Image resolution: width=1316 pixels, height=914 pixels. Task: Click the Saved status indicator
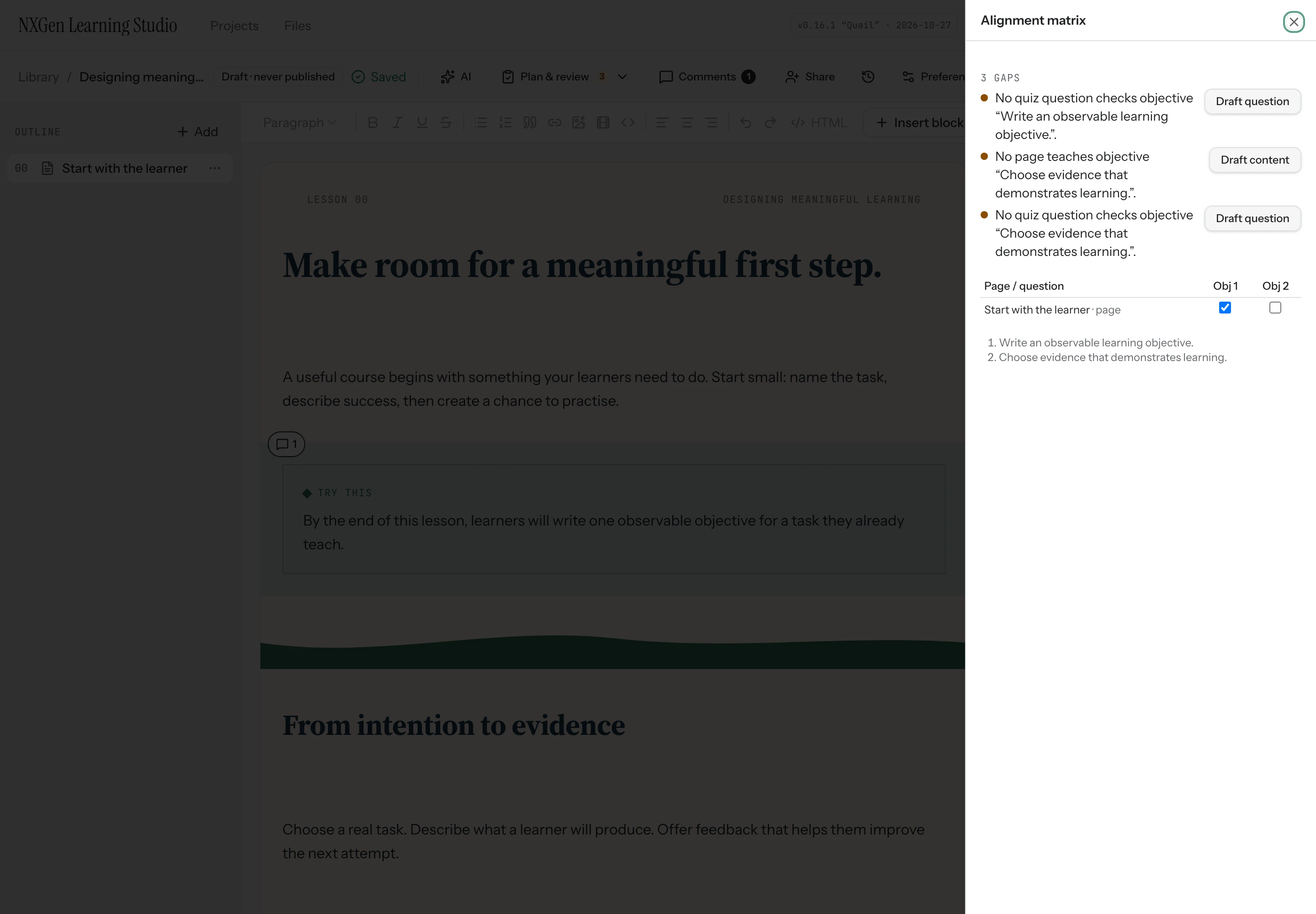[379, 77]
